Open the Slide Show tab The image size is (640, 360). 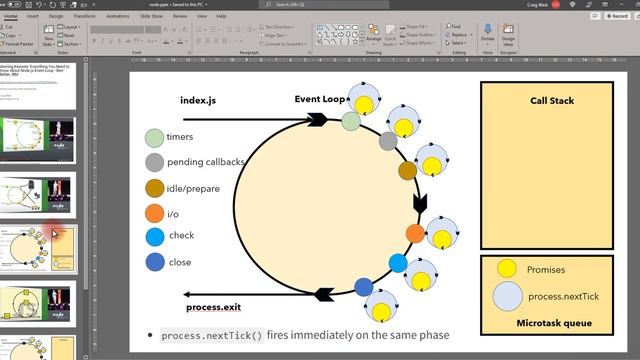coord(151,16)
